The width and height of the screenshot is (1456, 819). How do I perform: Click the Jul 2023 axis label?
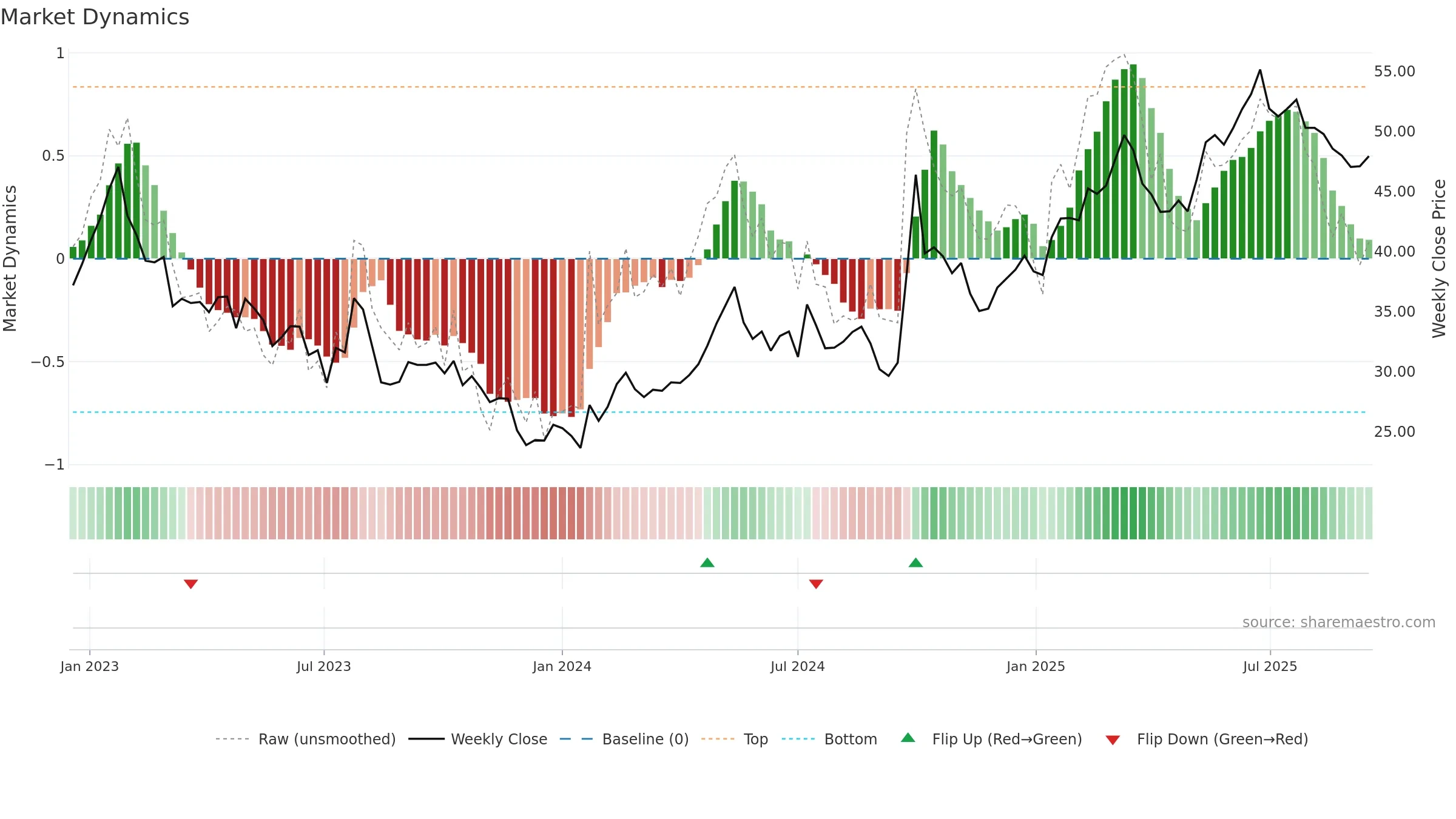click(323, 666)
